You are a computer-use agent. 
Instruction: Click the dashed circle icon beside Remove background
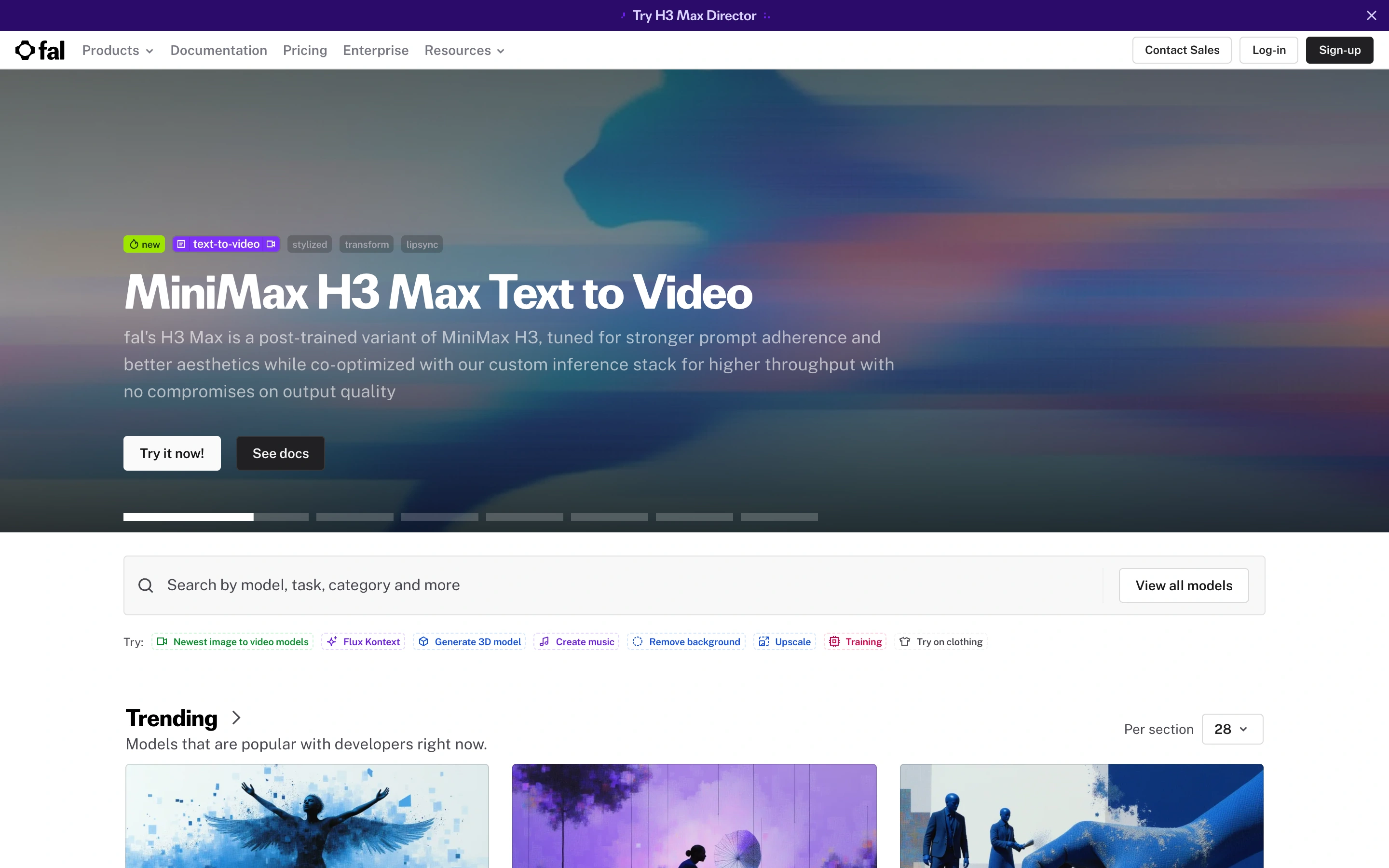pos(638,641)
